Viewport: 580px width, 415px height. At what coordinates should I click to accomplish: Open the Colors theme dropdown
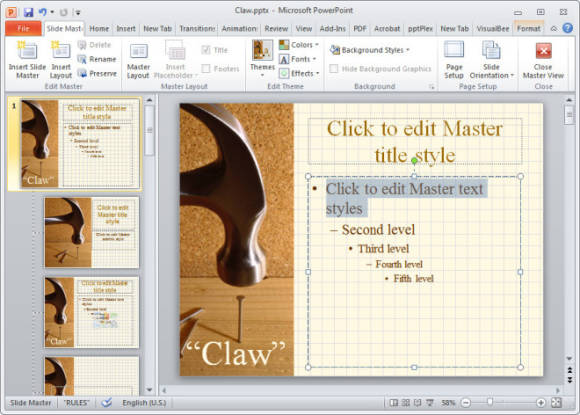(x=299, y=45)
